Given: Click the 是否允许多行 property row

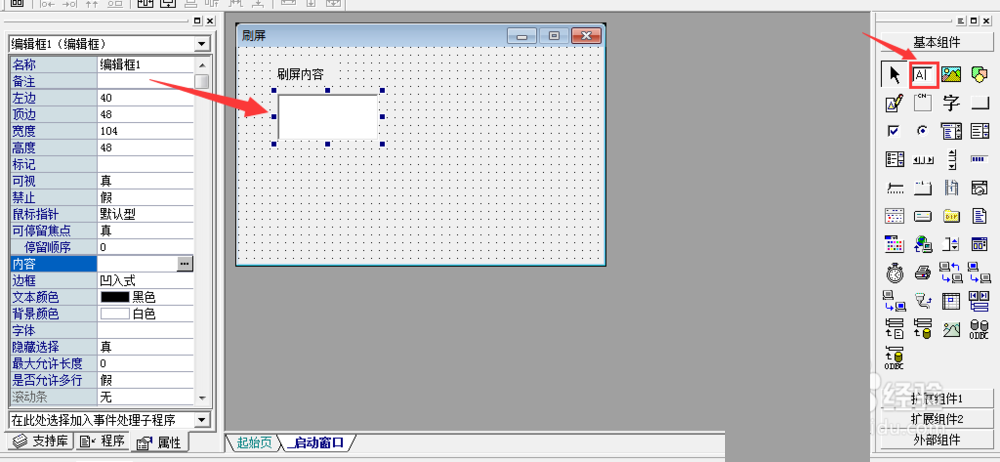Looking at the screenshot, I should 102,380.
